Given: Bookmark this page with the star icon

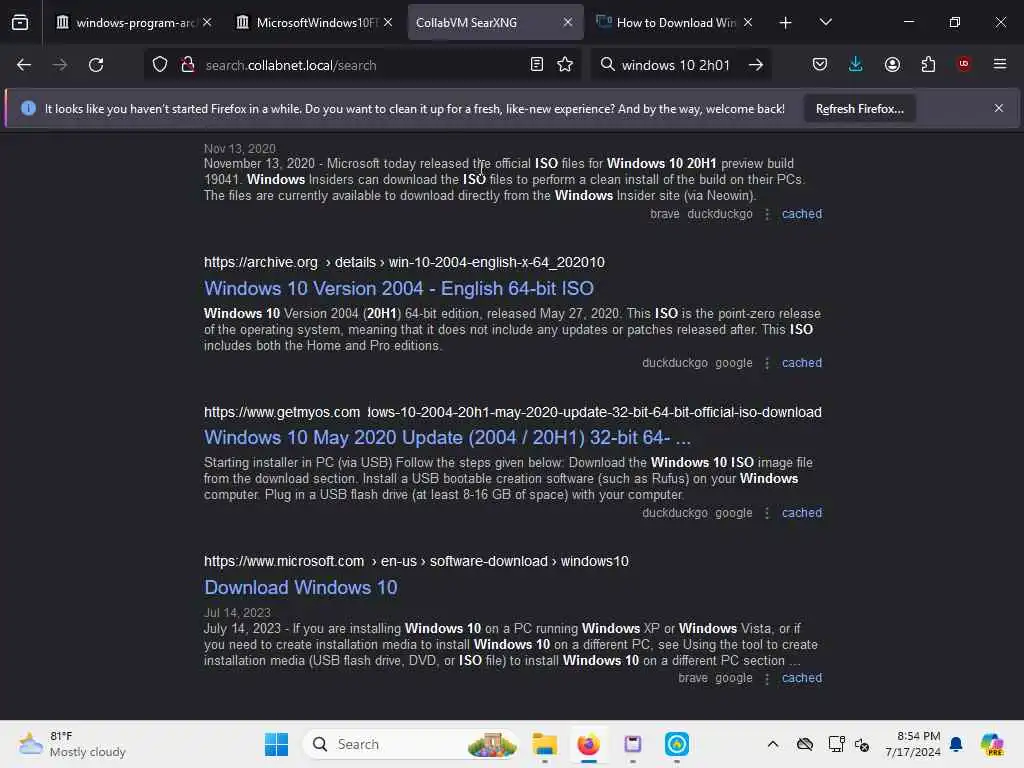Looking at the screenshot, I should point(565,65).
